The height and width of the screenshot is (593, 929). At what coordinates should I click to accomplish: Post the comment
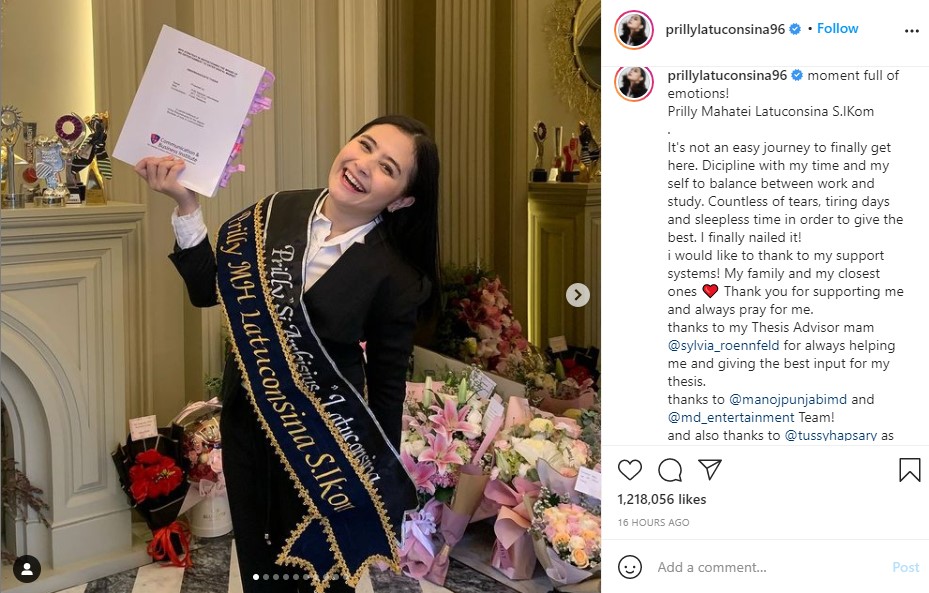coord(905,568)
